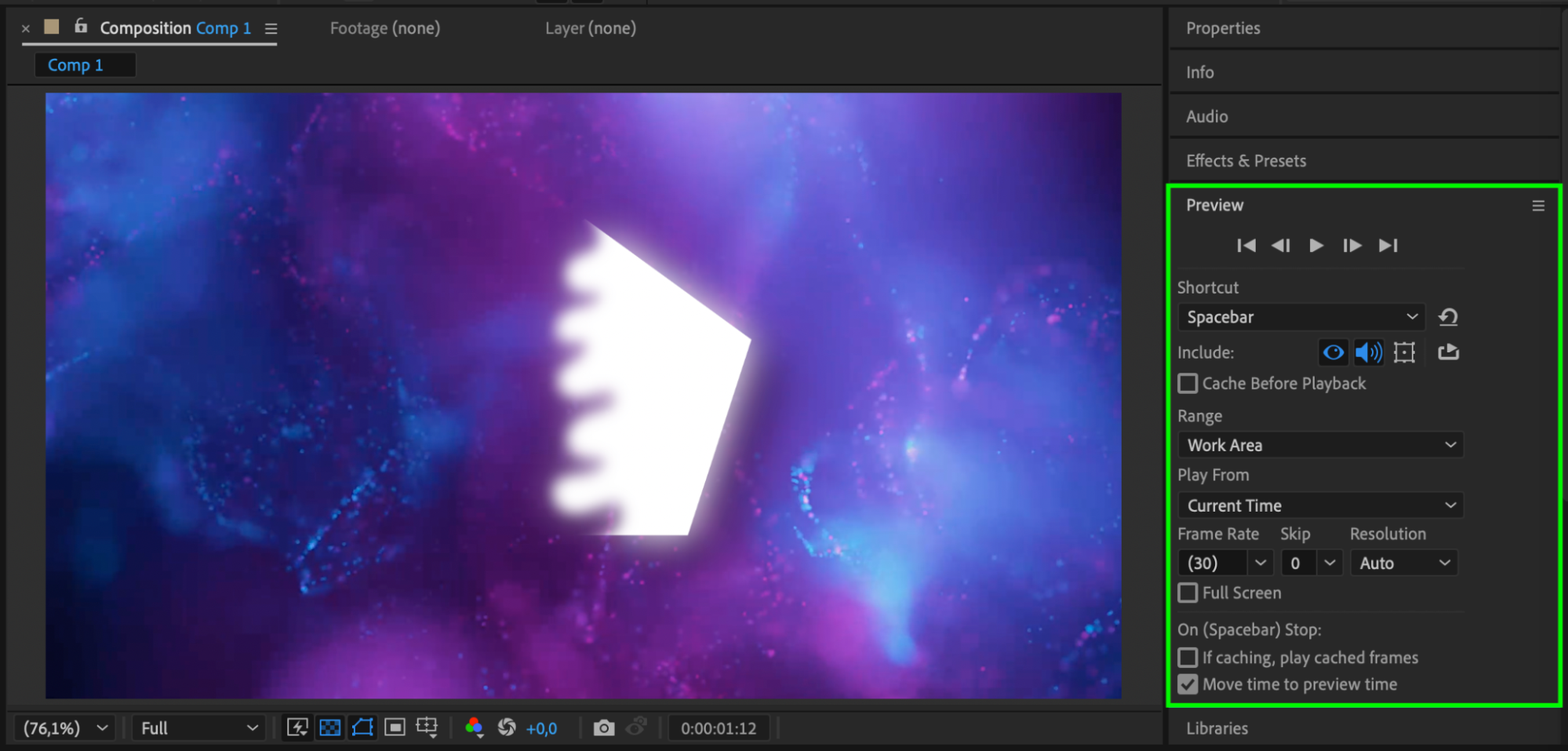Toggle mask and shape path visibility

coord(362,727)
